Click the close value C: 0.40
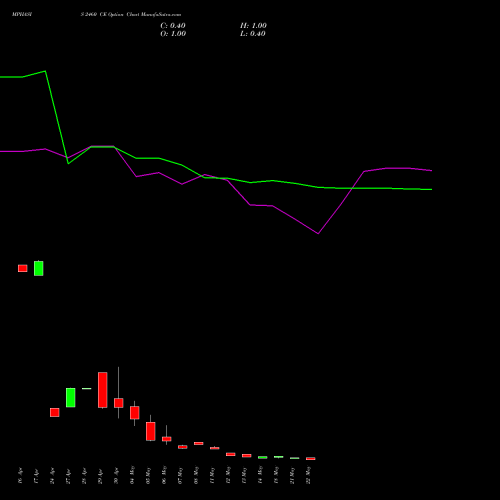500x500 pixels. (173, 26)
